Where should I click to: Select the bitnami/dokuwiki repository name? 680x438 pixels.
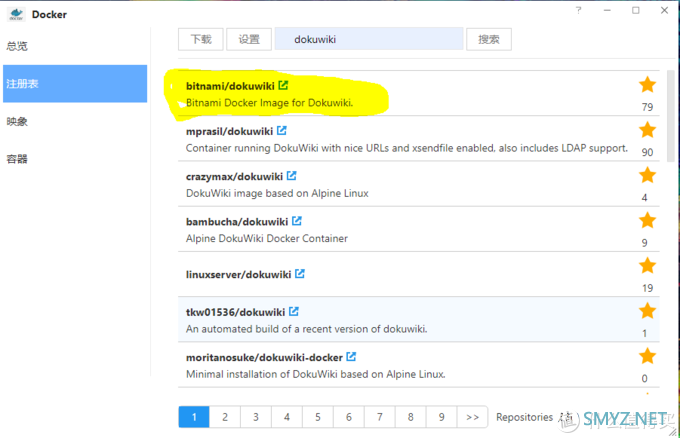230,86
